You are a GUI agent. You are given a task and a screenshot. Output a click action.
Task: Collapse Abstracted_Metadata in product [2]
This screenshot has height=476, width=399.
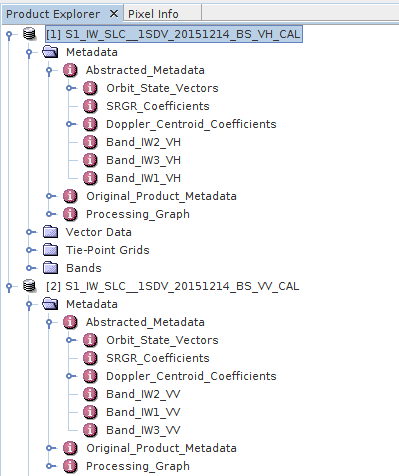[49, 323]
